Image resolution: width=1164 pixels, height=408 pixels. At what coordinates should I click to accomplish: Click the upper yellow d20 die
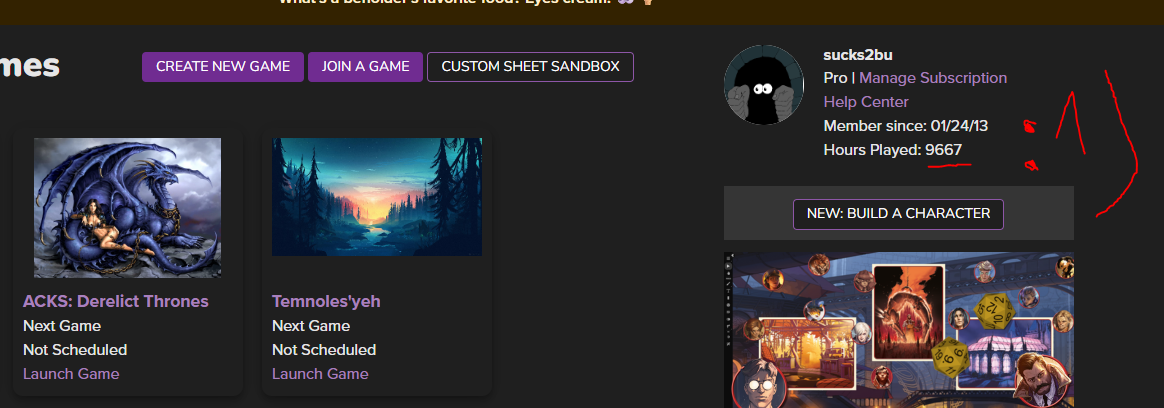pos(994,309)
